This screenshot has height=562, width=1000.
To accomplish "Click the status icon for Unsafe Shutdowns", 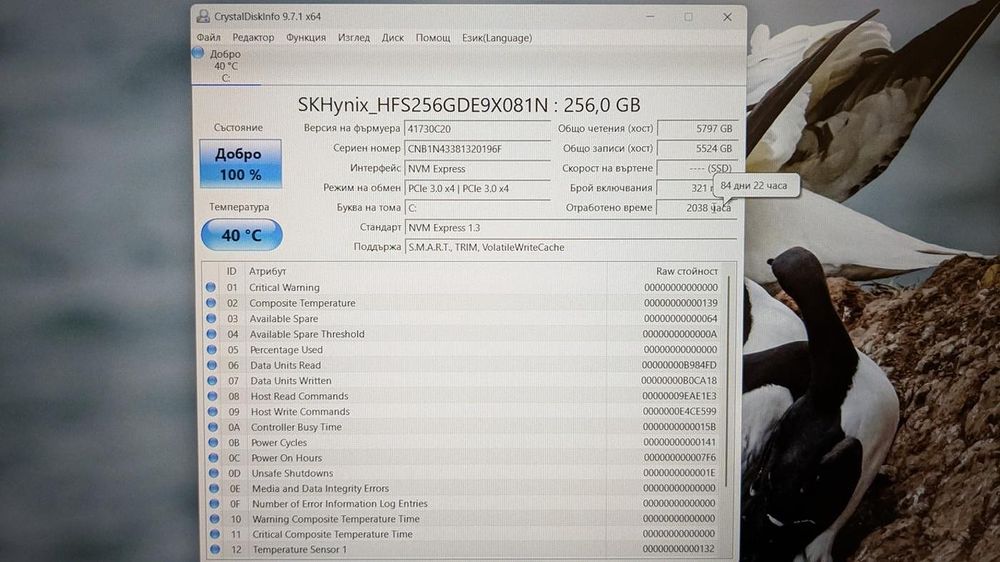I will pyautogui.click(x=214, y=473).
